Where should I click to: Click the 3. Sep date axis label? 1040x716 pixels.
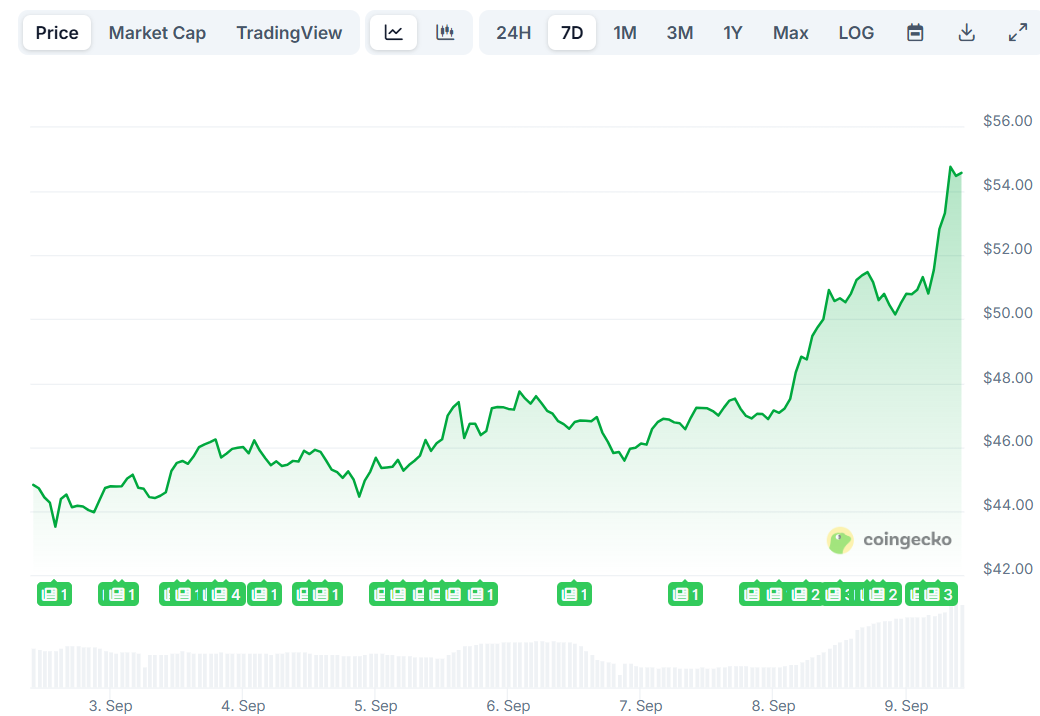[x=111, y=705]
